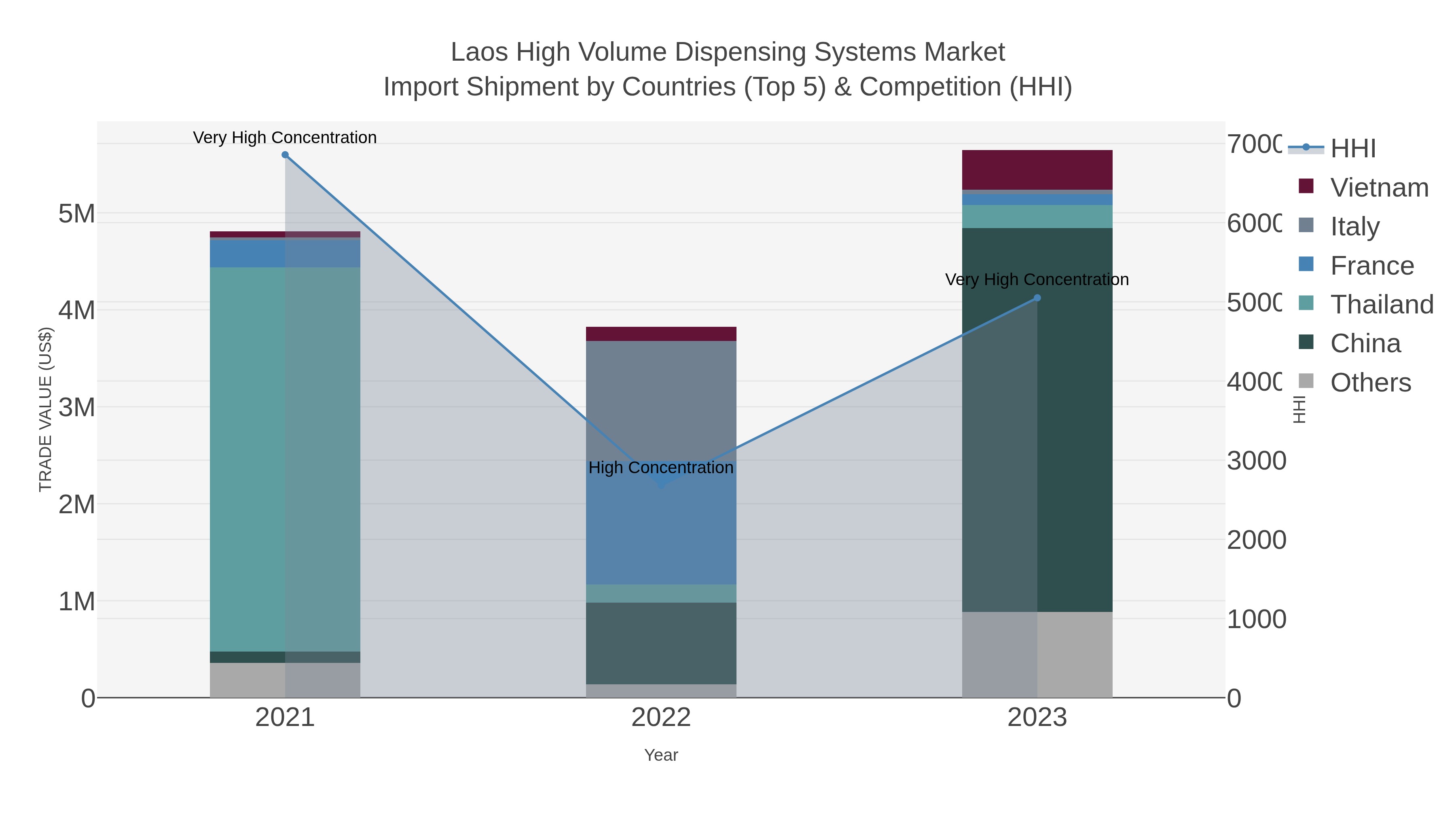Click the HHI line marker legend icon
The width and height of the screenshot is (1456, 819).
[x=1306, y=148]
